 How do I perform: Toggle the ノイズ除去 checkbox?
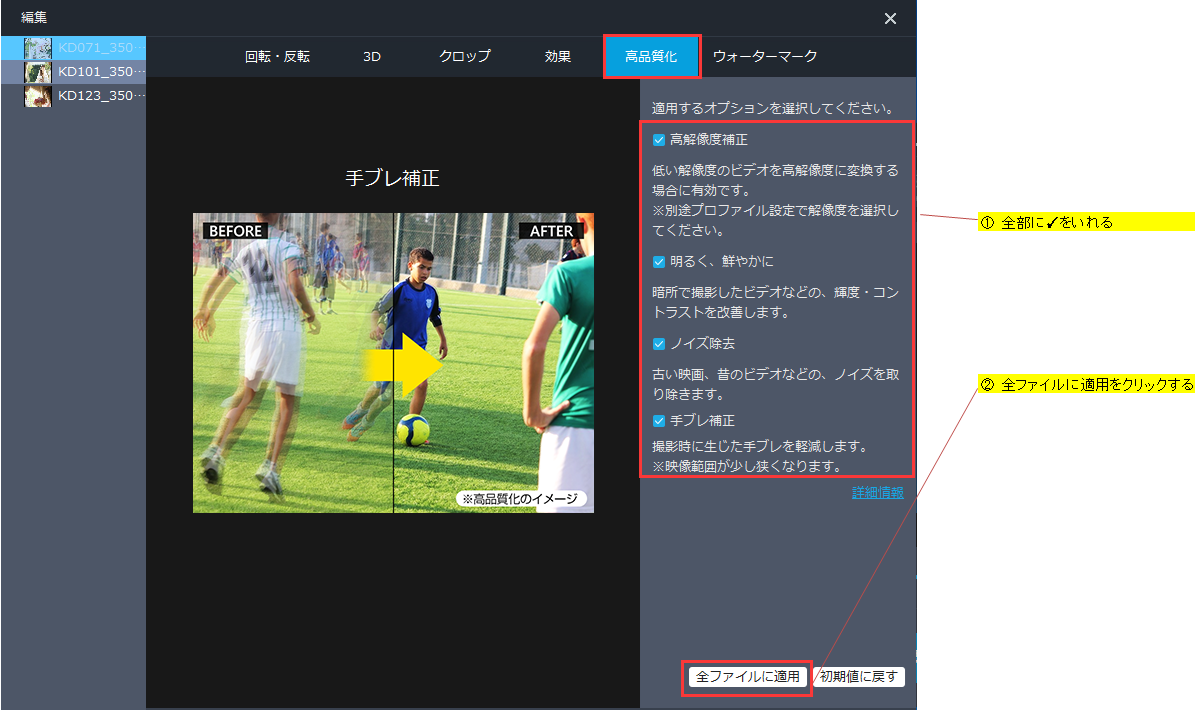(659, 344)
